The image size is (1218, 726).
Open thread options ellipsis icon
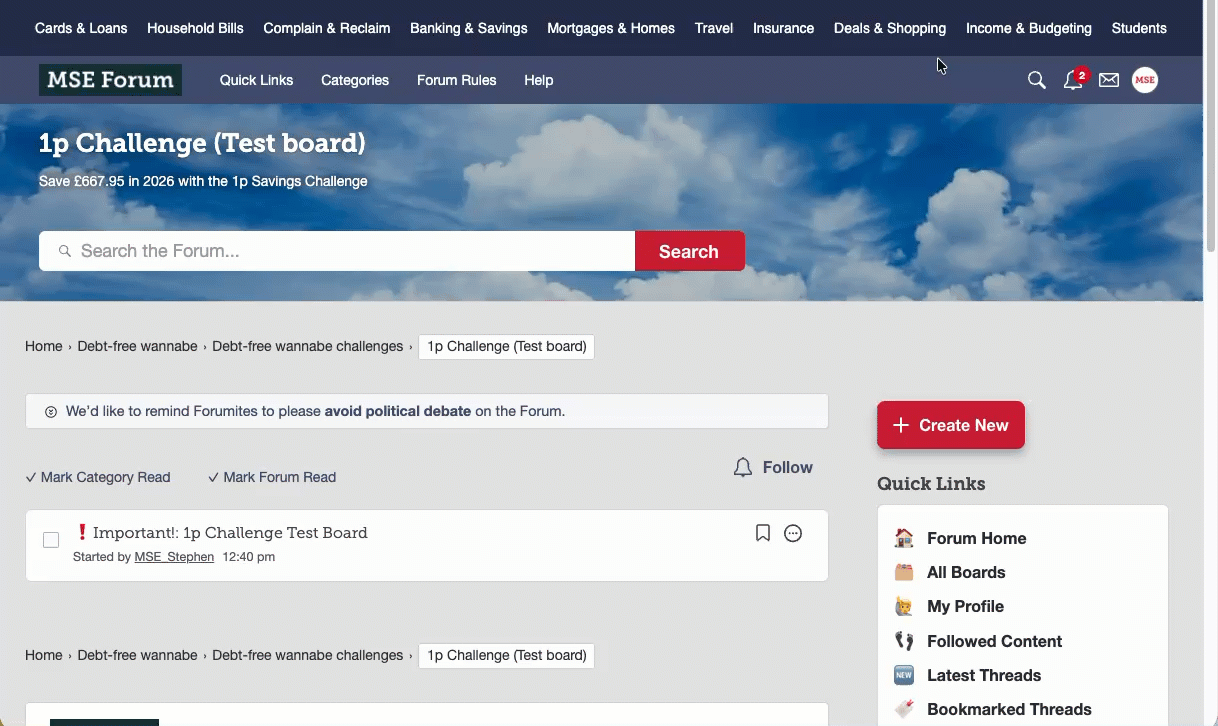[793, 533]
